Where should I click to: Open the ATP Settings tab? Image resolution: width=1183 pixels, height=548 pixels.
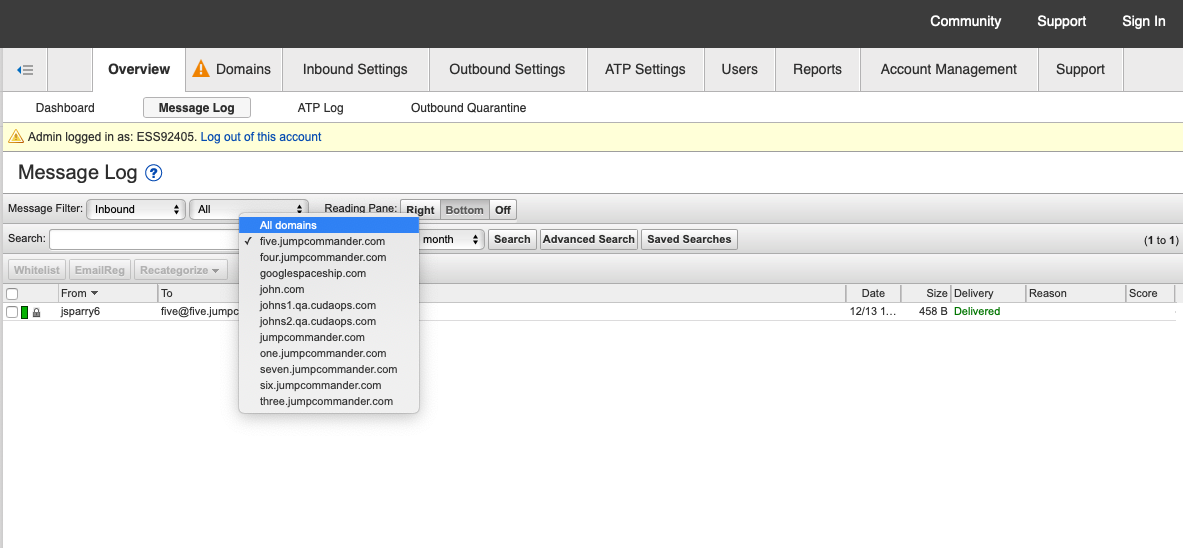(645, 69)
